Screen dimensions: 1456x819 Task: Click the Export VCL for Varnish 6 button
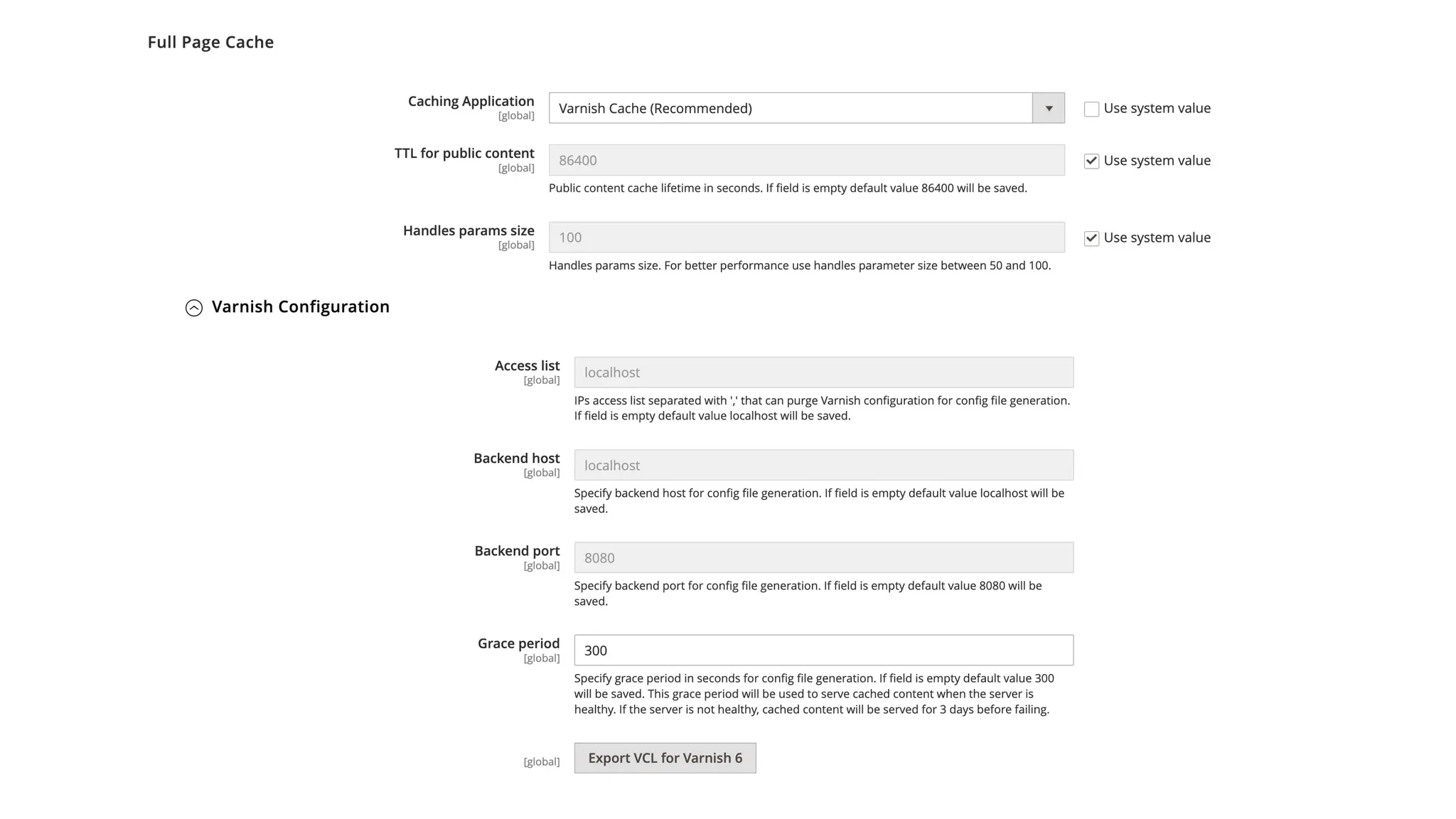[665, 758]
